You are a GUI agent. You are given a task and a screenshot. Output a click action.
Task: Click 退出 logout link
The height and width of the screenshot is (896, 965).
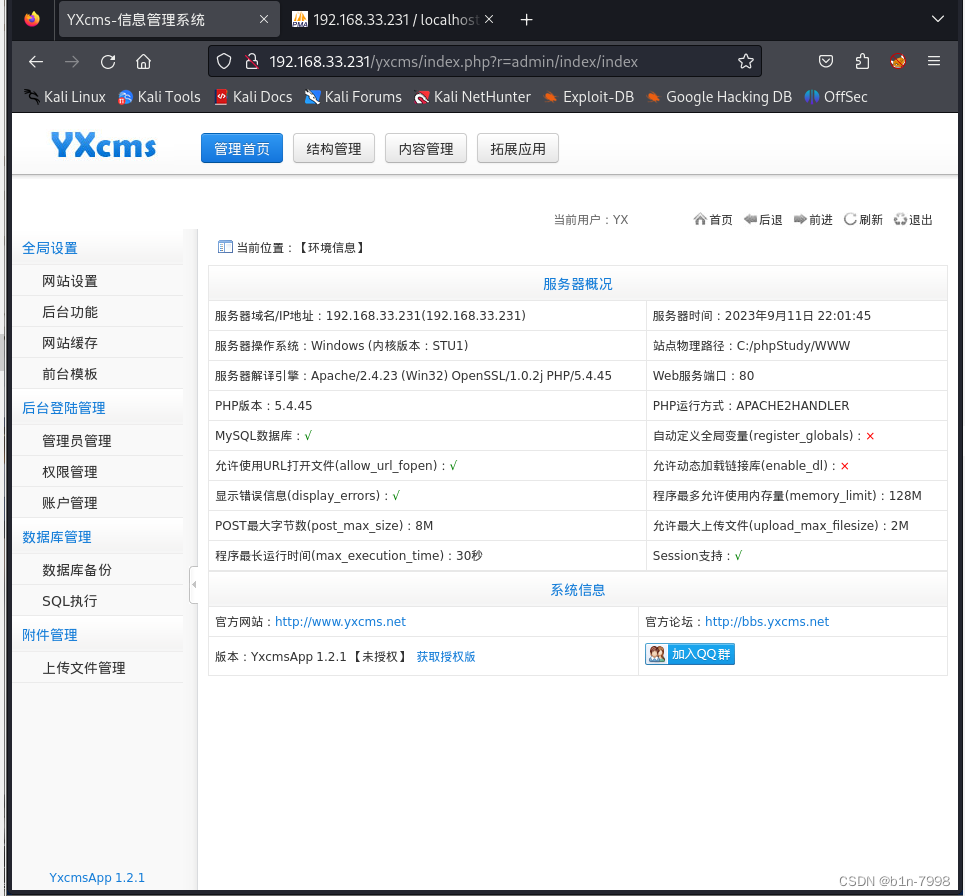[x=913, y=220]
